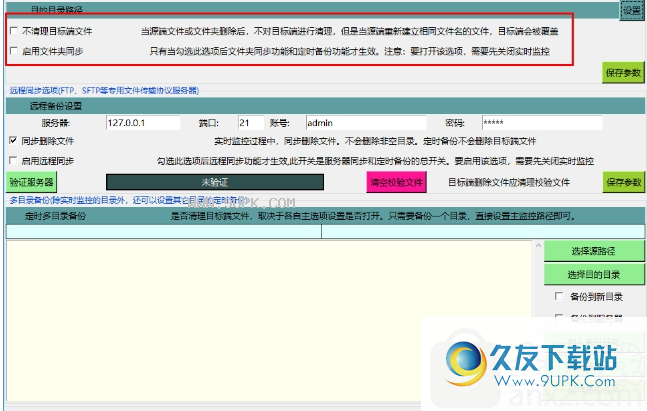Click the 定时多目录备份 header label
The height and width of the screenshot is (411, 647).
[x=55, y=216]
